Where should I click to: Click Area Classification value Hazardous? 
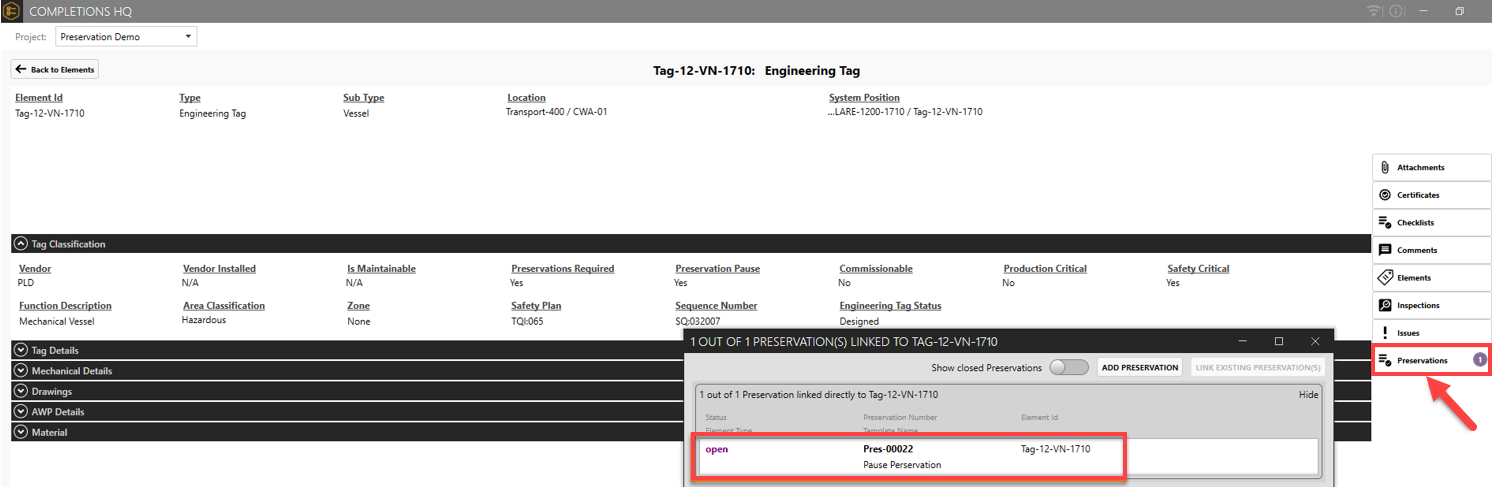tap(204, 320)
